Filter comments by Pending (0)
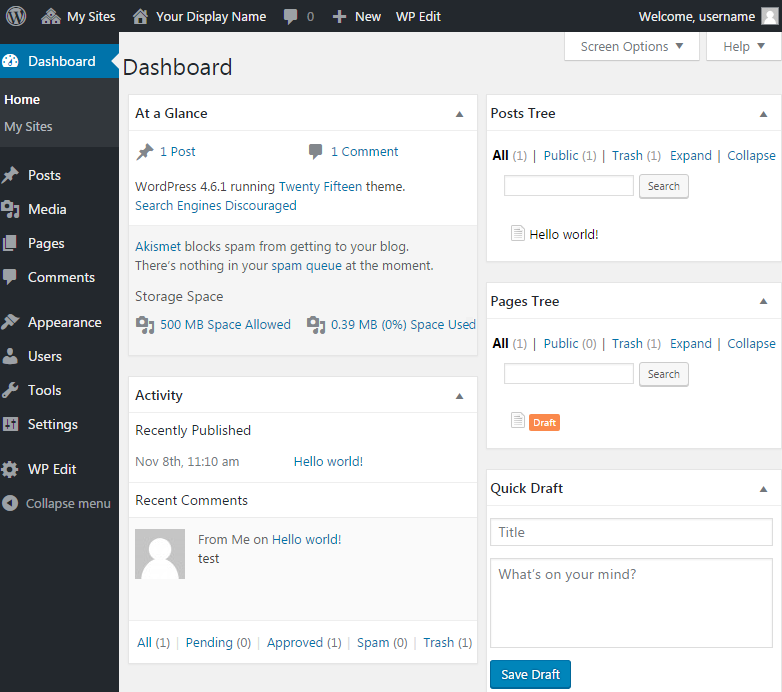Screen dimensions: 782x692 218,643
